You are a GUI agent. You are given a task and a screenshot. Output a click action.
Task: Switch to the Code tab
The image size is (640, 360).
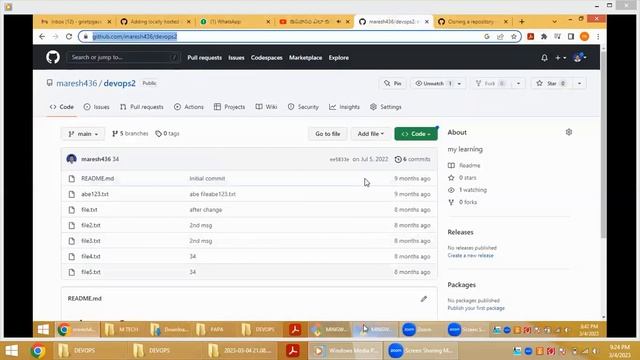tap(62, 107)
